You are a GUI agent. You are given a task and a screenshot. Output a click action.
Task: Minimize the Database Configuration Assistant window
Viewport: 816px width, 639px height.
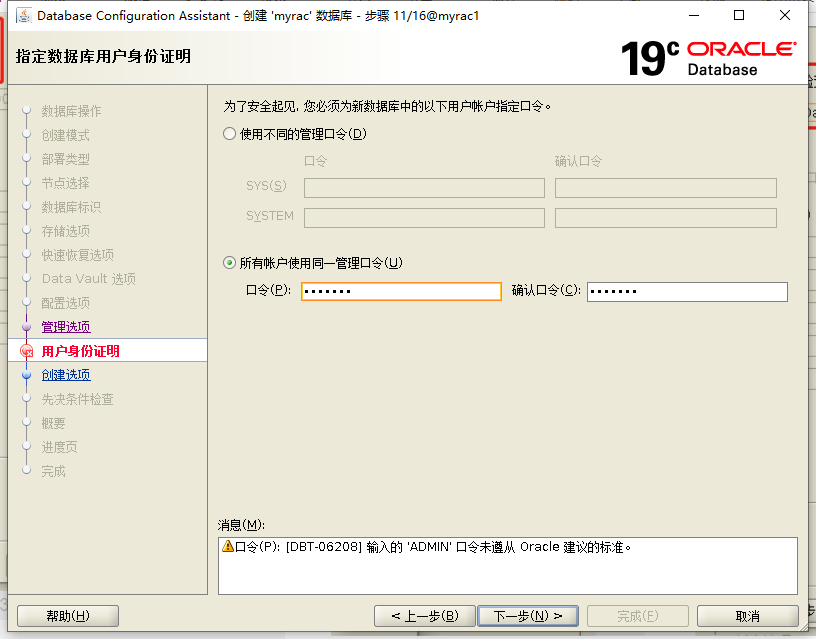(694, 15)
